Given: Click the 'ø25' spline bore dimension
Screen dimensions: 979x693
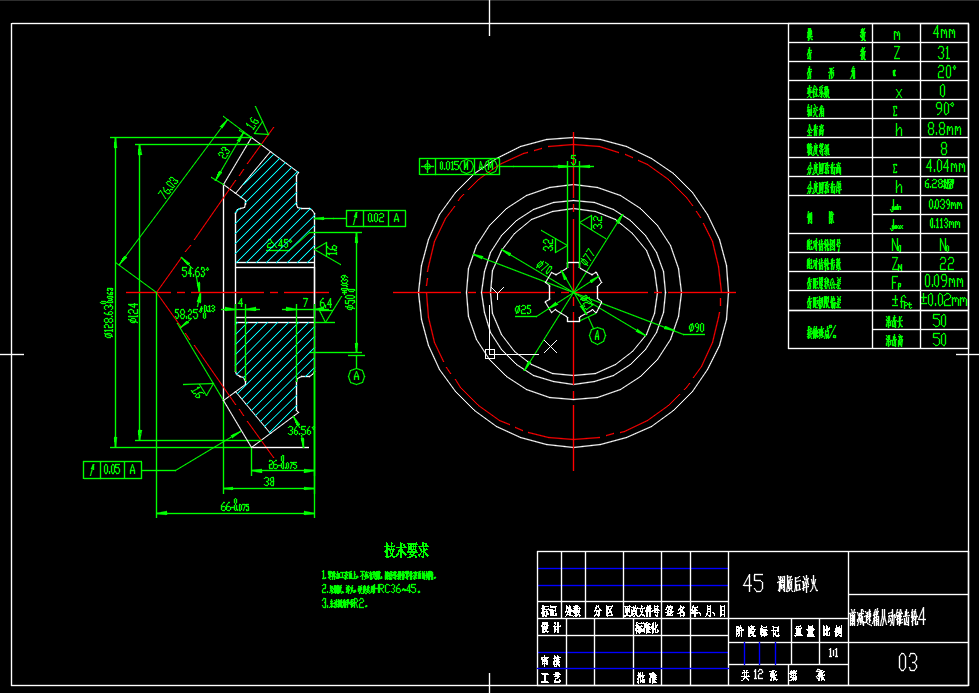Looking at the screenshot, I should [523, 310].
